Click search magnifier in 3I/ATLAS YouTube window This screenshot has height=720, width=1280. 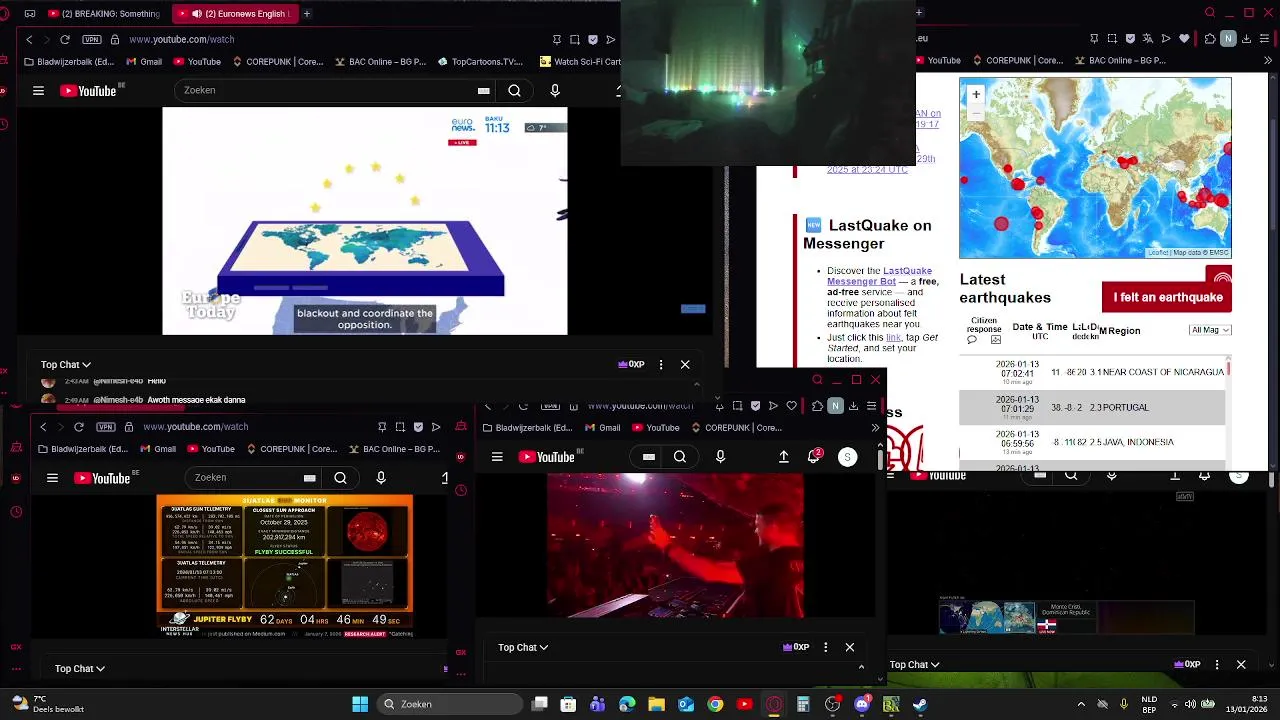[340, 478]
